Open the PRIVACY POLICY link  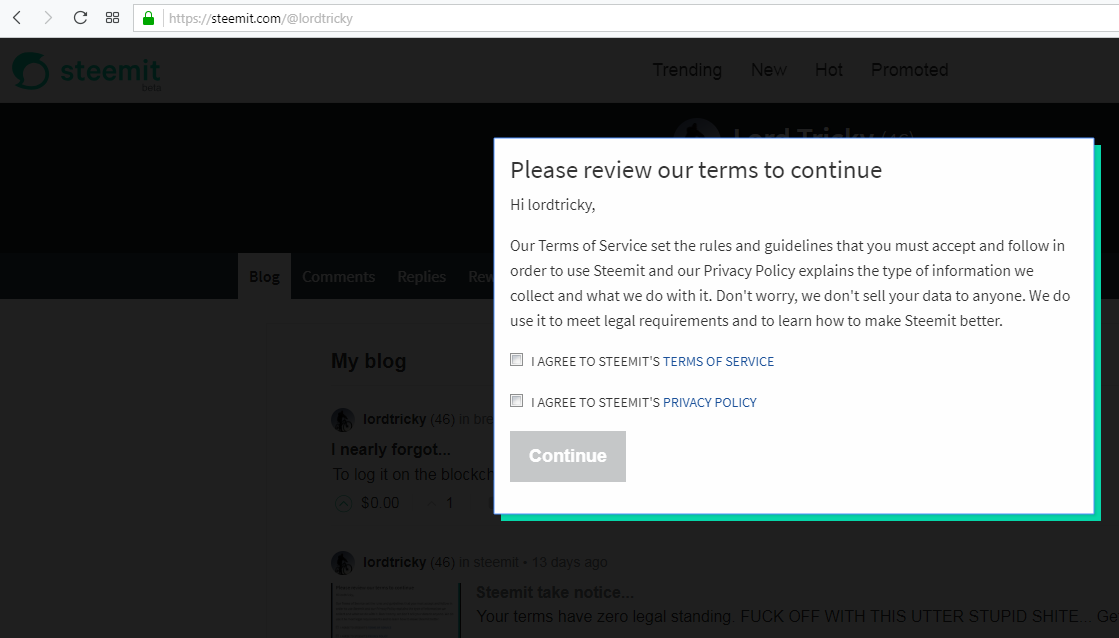(709, 402)
